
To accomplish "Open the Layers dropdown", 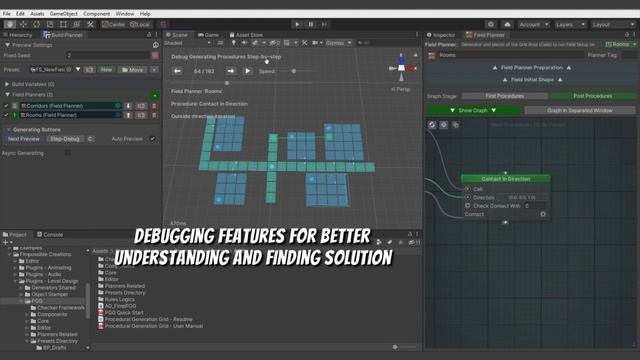I will [x=570, y=24].
